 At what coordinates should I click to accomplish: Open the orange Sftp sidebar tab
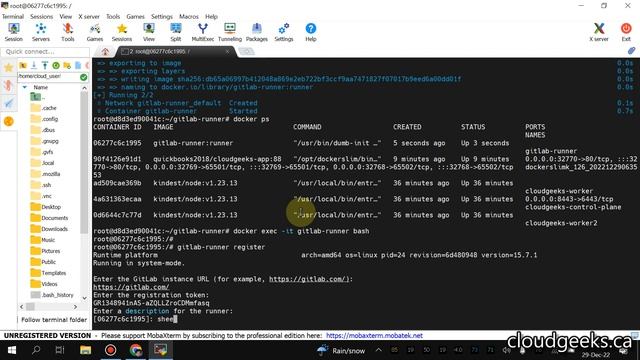(x=9, y=121)
